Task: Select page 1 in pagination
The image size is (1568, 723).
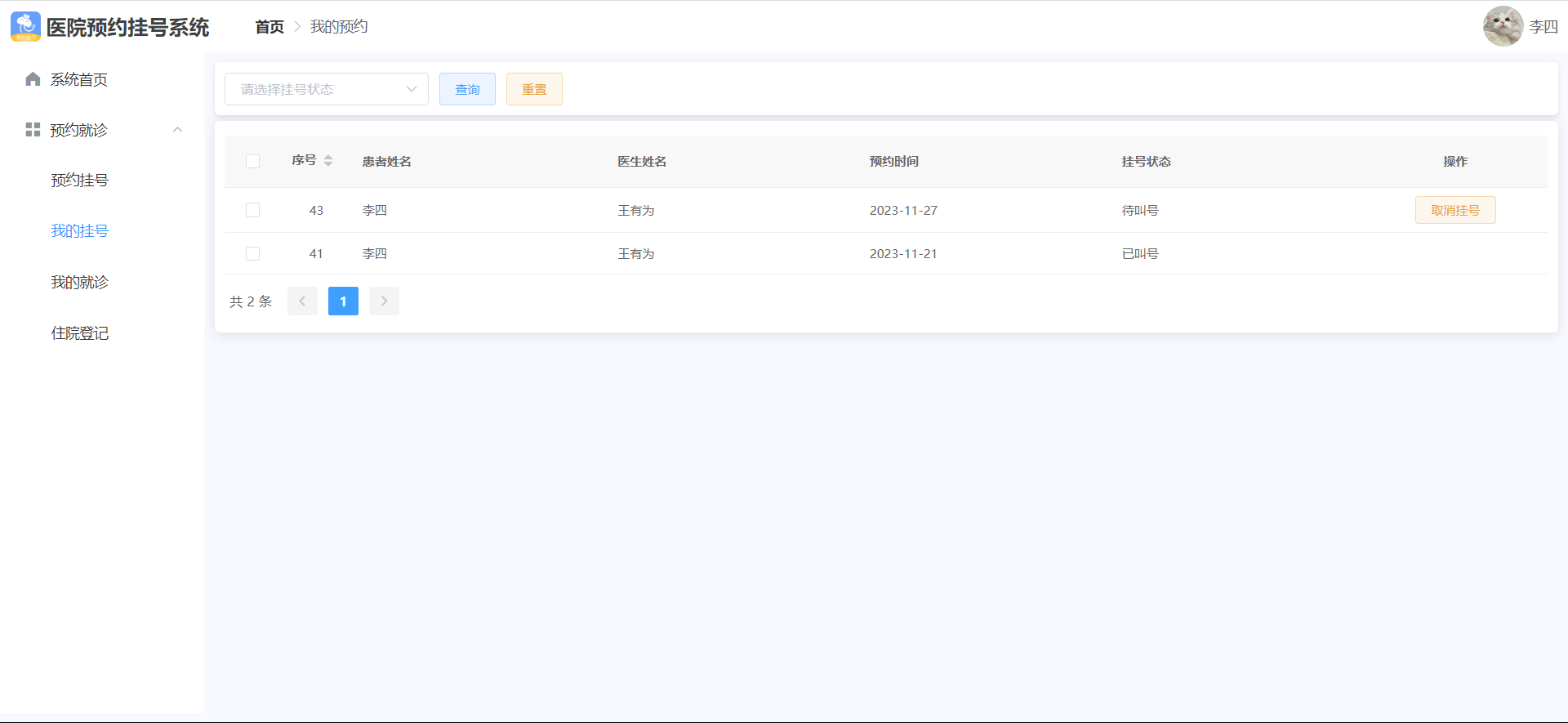Action: click(x=343, y=301)
